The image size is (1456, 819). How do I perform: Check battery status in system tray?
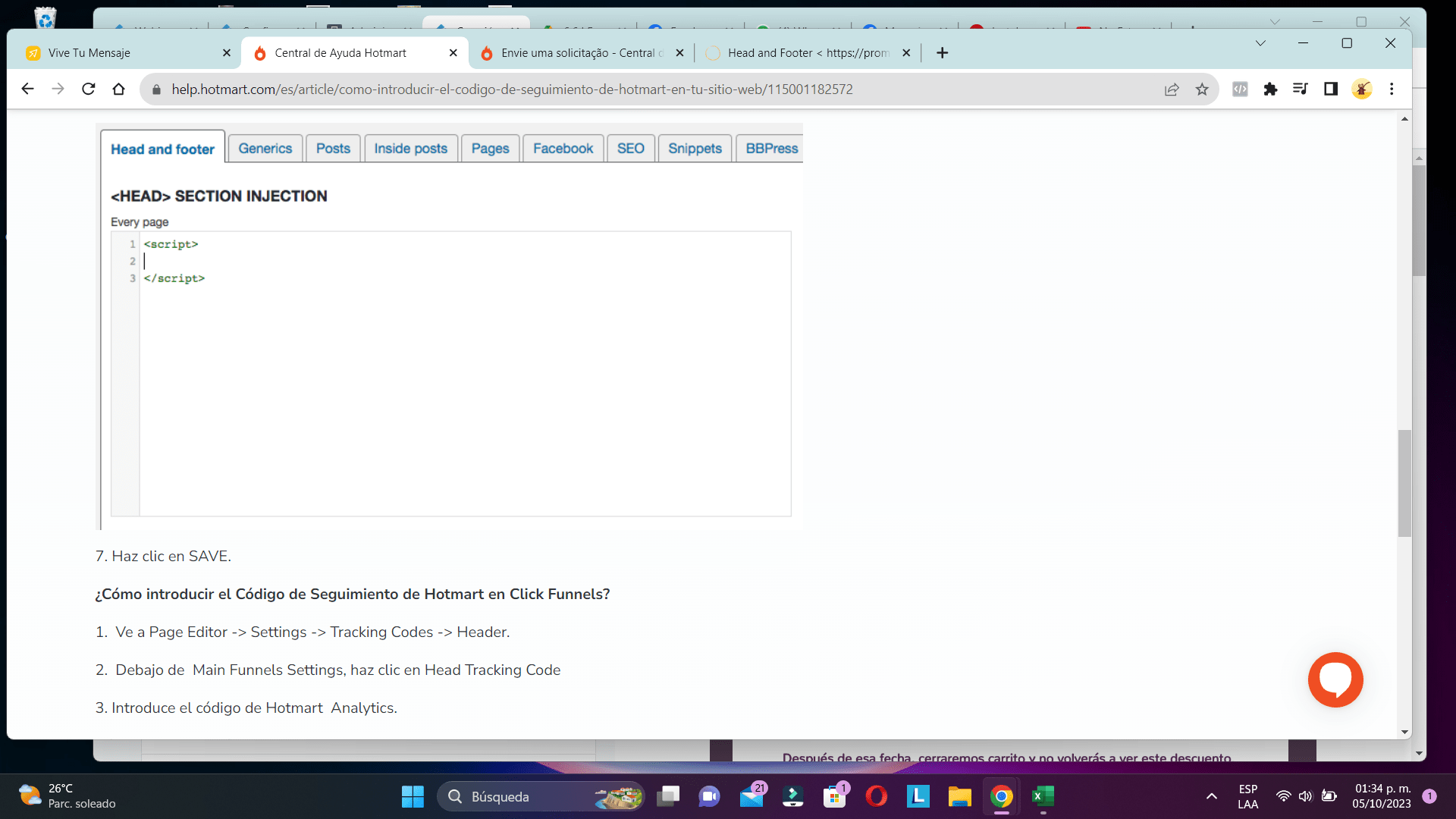point(1329,796)
